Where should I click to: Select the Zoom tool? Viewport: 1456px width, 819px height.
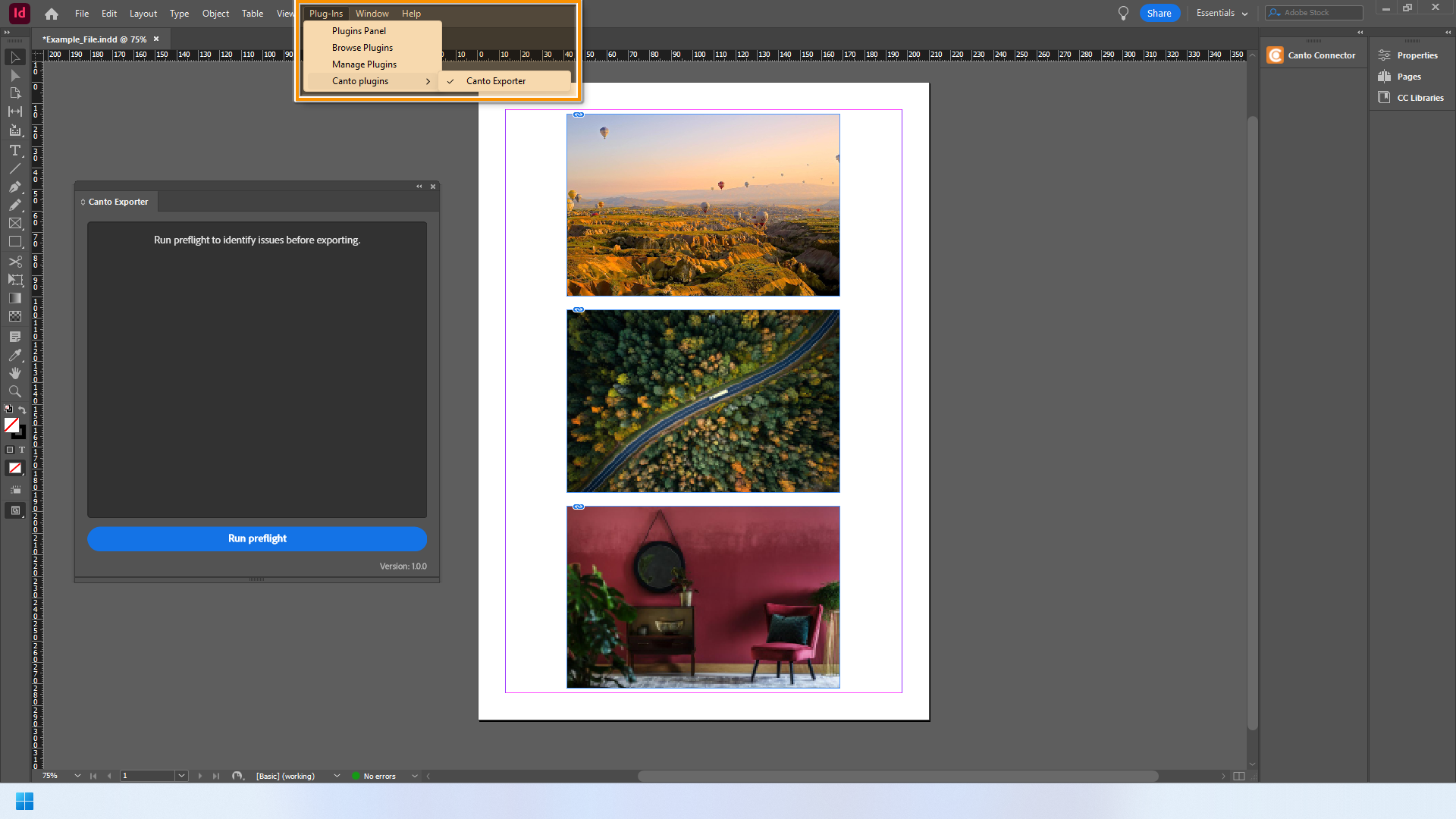click(x=14, y=391)
